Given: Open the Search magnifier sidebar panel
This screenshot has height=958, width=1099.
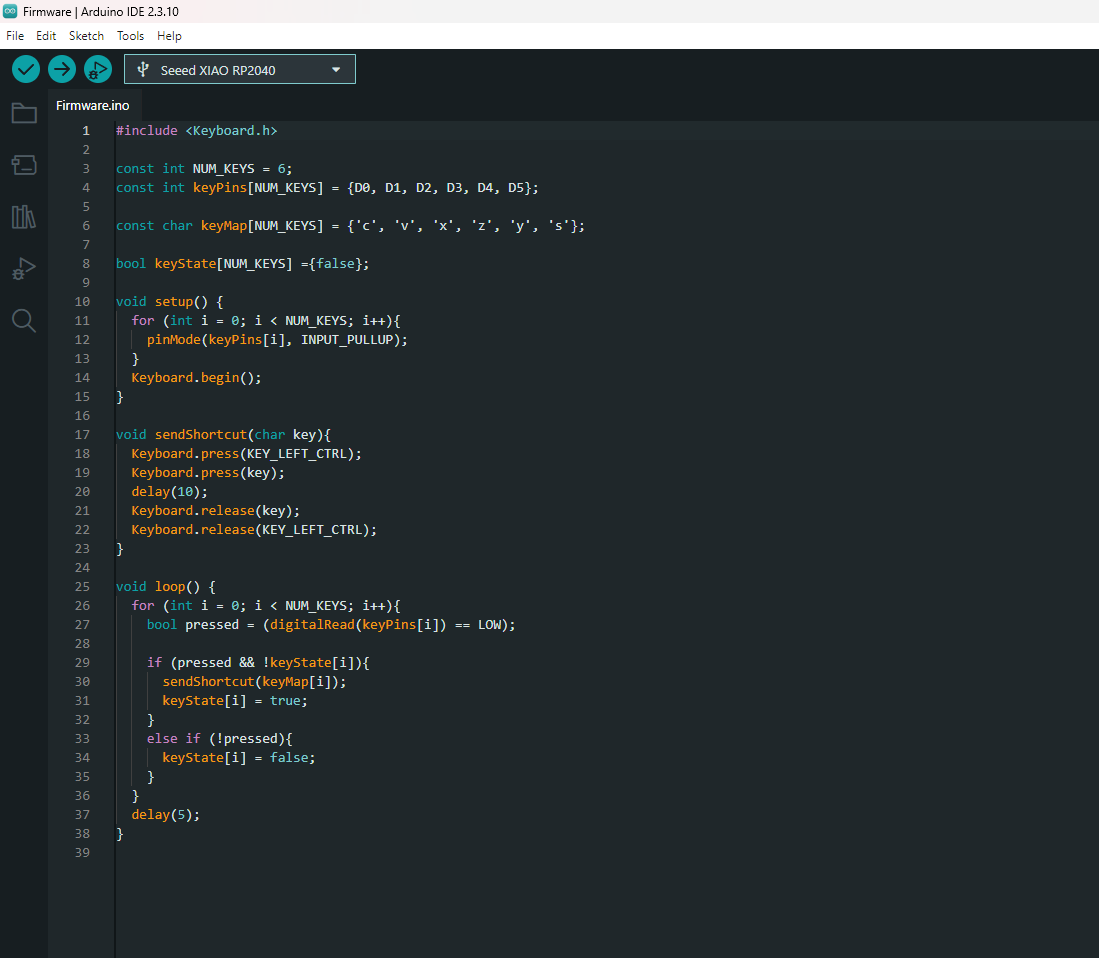Looking at the screenshot, I should (x=24, y=321).
